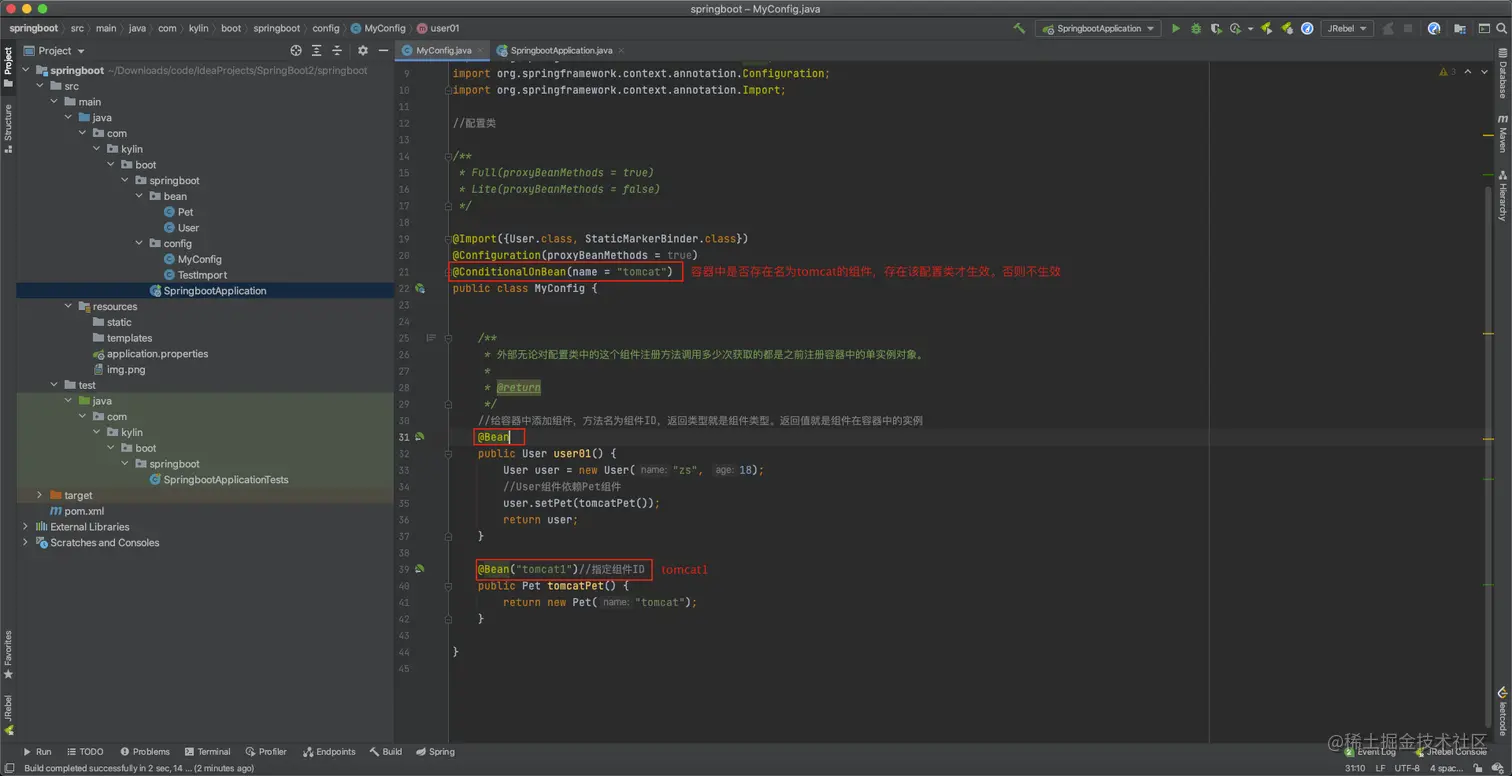Open the leetcode side panel
This screenshot has width=1512, height=776.
coord(1502,711)
